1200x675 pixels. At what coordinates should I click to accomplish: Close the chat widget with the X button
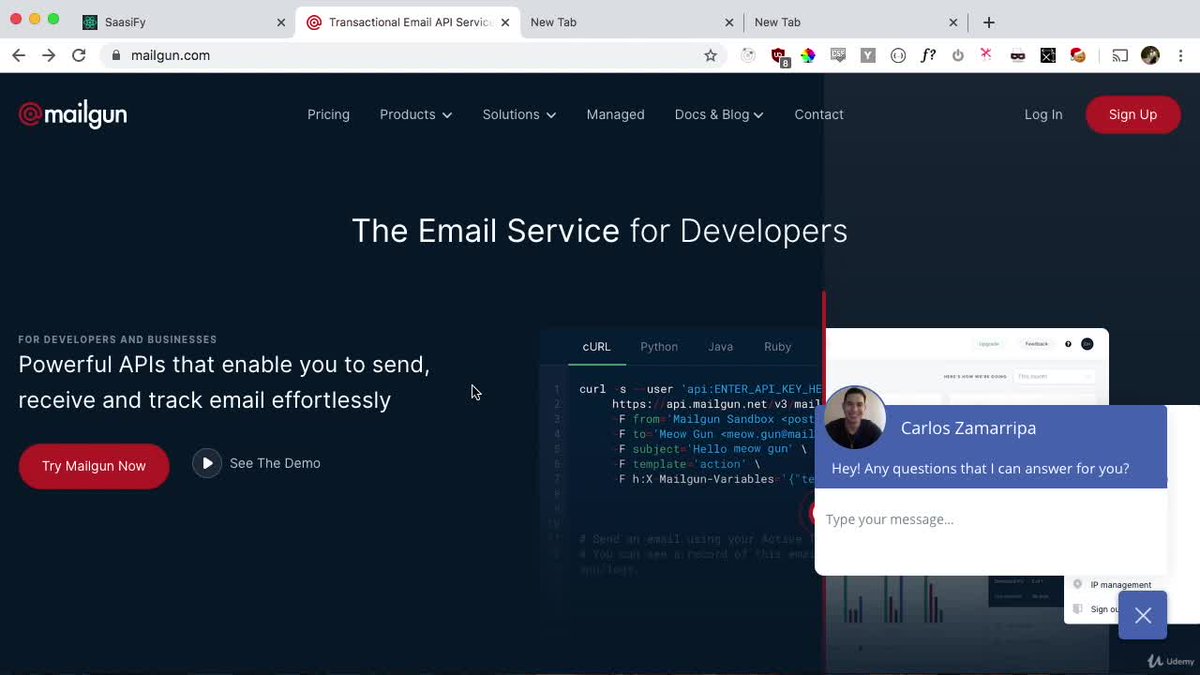[x=1143, y=615]
